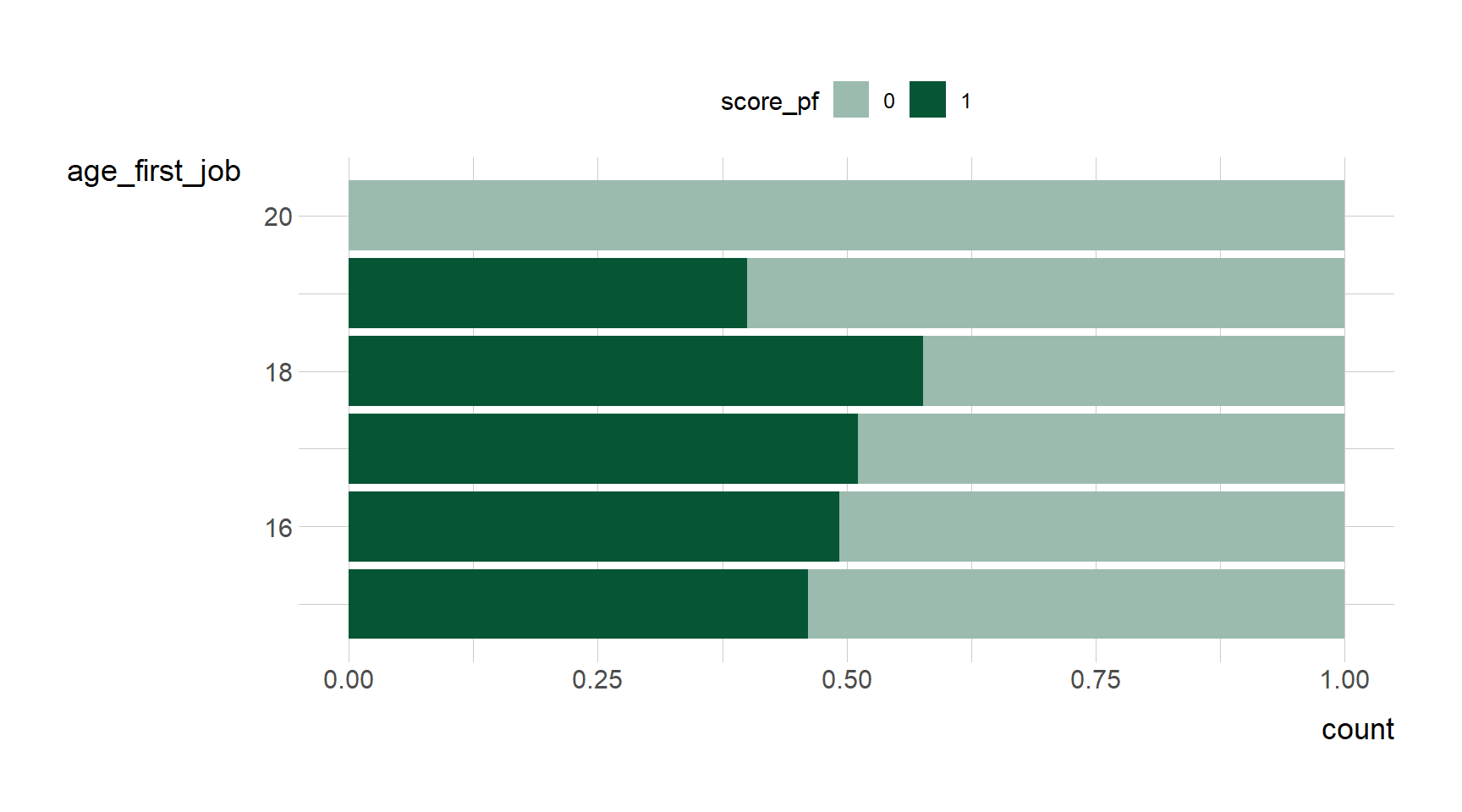Click the dark green legend swatch for 1
The height and width of the screenshot is (812, 1462).
click(x=927, y=100)
